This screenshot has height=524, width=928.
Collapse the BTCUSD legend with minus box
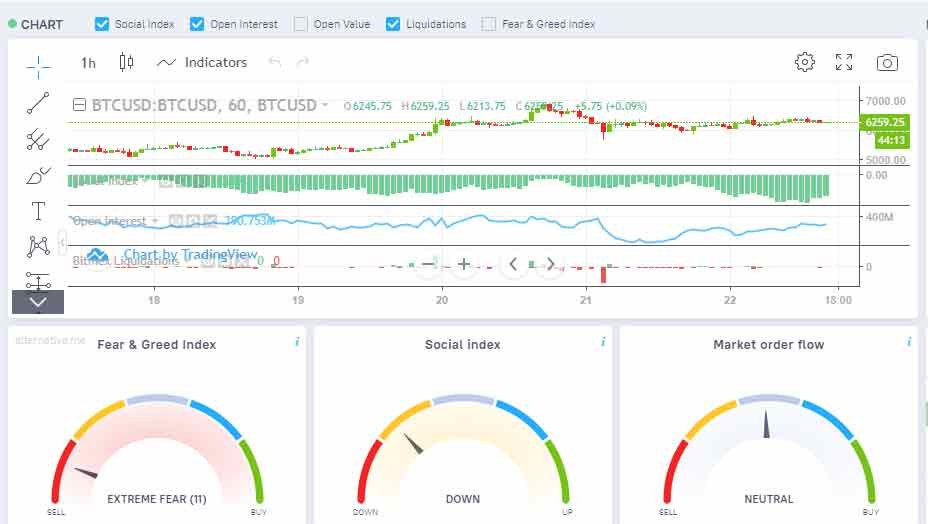[79, 105]
